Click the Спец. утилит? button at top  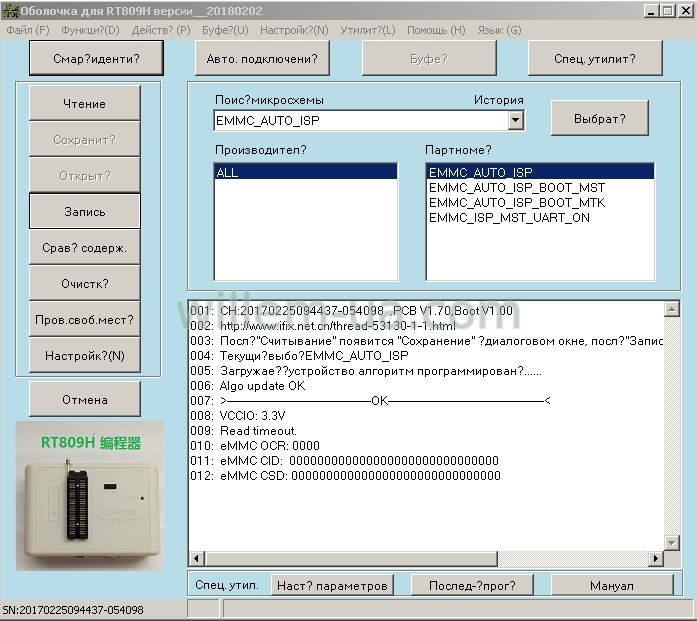(x=595, y=58)
